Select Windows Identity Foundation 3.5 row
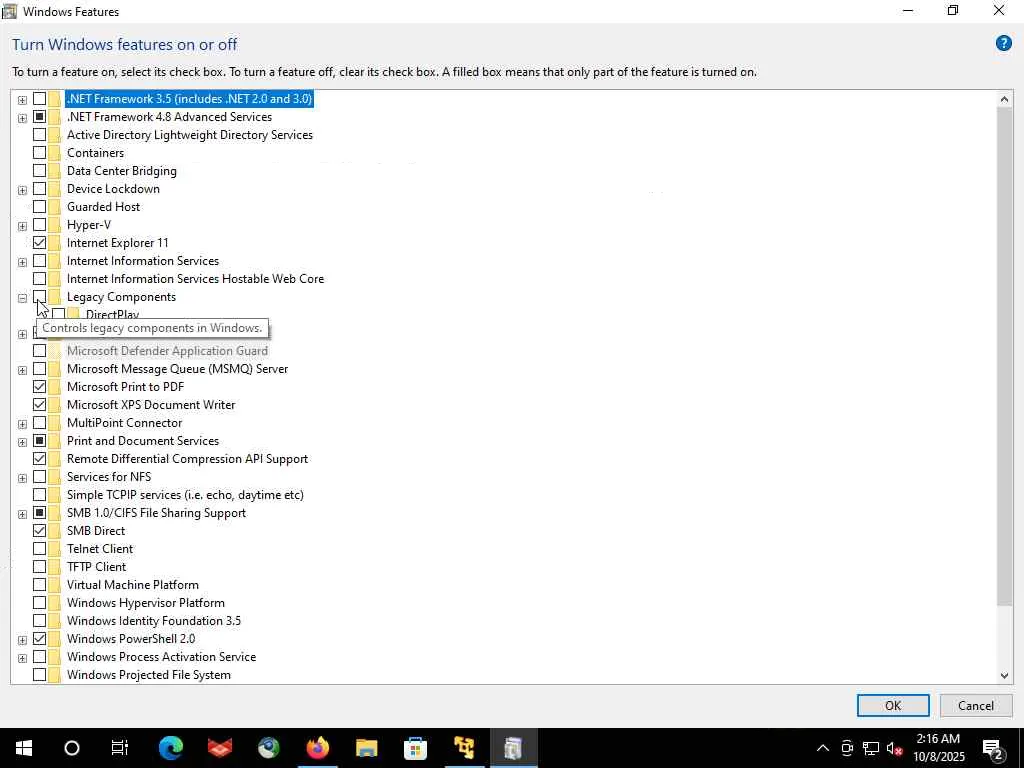1024x768 pixels. coord(153,620)
